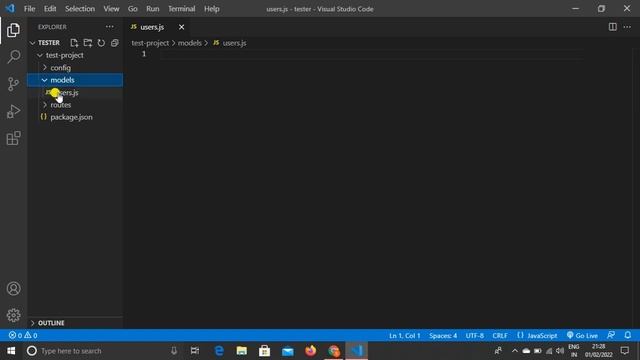Refresh the explorer tree

pos(101,43)
